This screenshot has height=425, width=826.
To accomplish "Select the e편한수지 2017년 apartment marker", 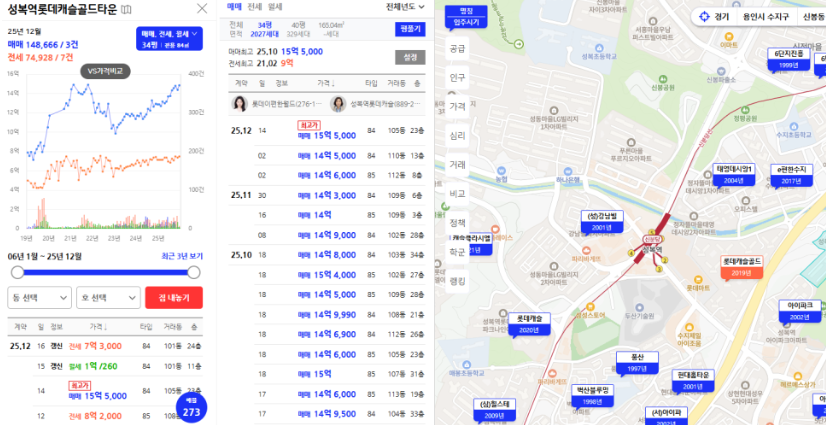I will pyautogui.click(x=791, y=175).
